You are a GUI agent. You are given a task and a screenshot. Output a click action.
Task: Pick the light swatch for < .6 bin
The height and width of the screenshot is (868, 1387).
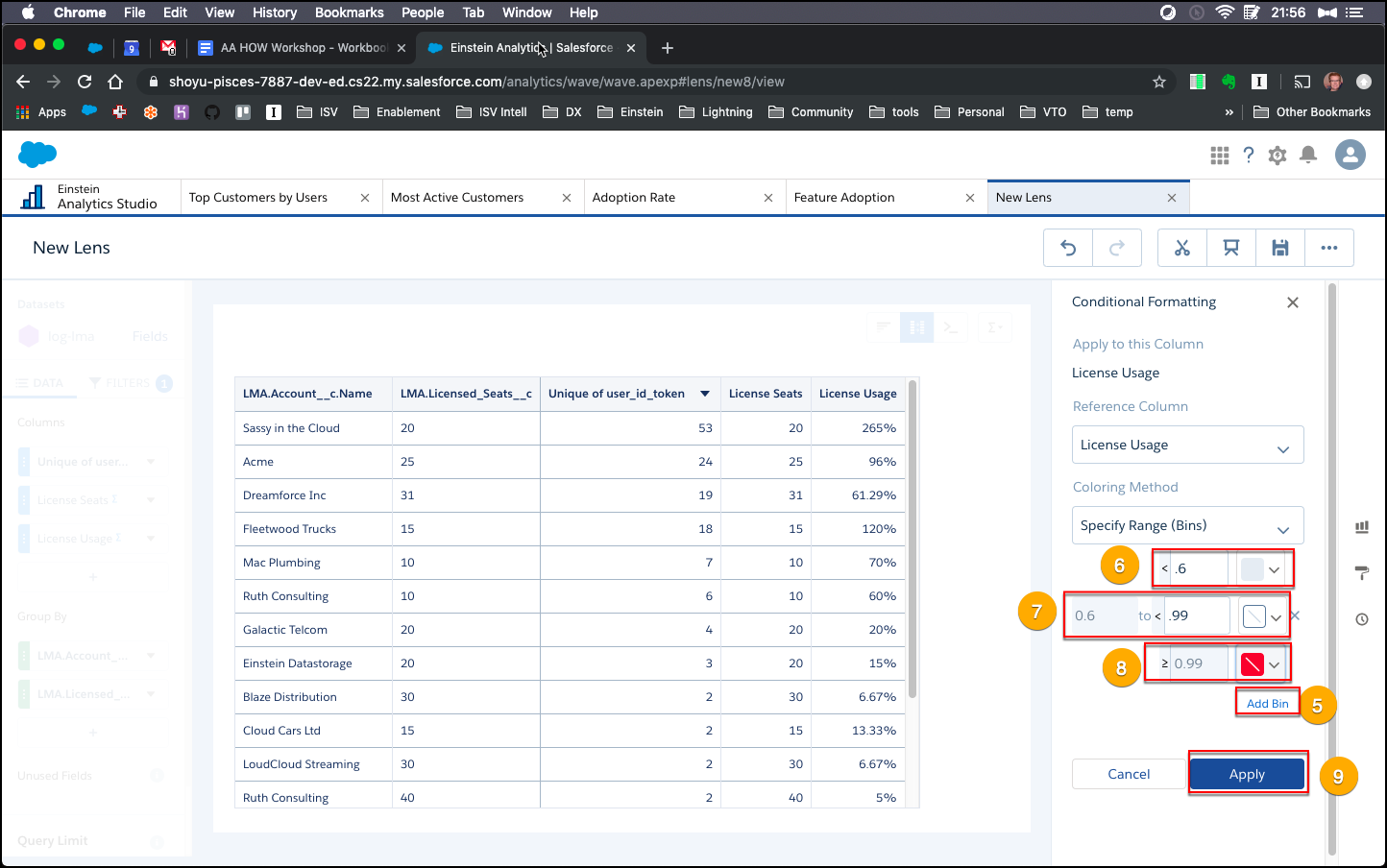pos(1253,569)
